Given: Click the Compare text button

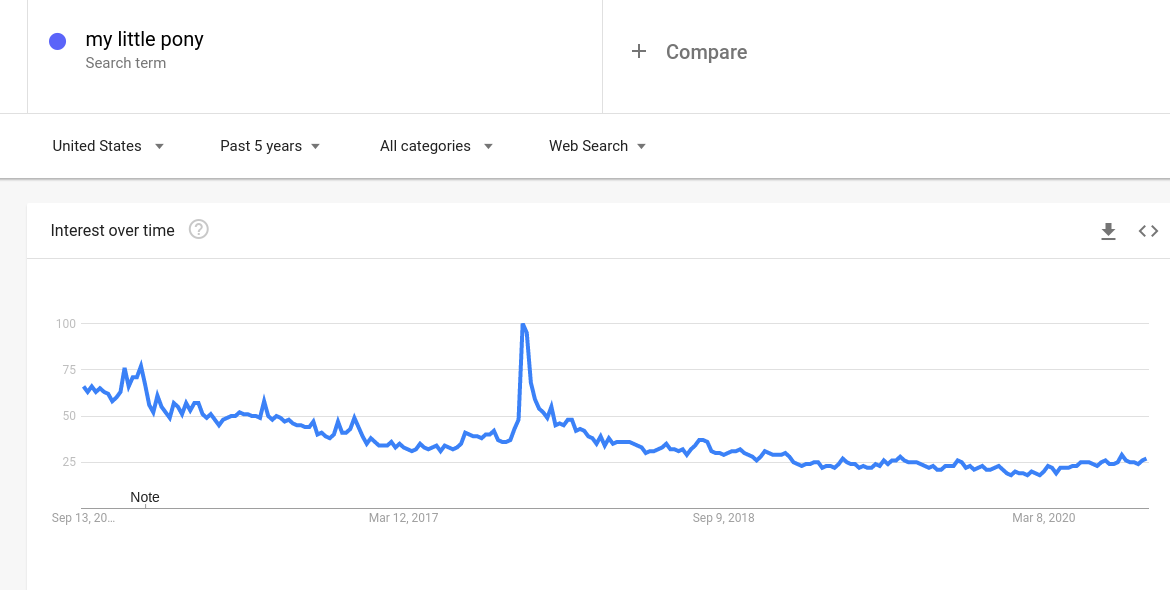Looking at the screenshot, I should coord(706,52).
